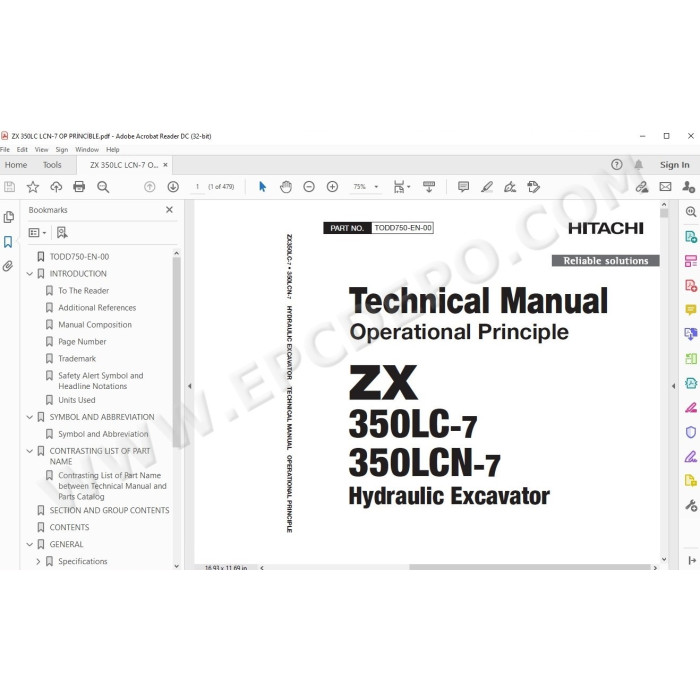Open the Trademark bookmark

[x=77, y=358]
